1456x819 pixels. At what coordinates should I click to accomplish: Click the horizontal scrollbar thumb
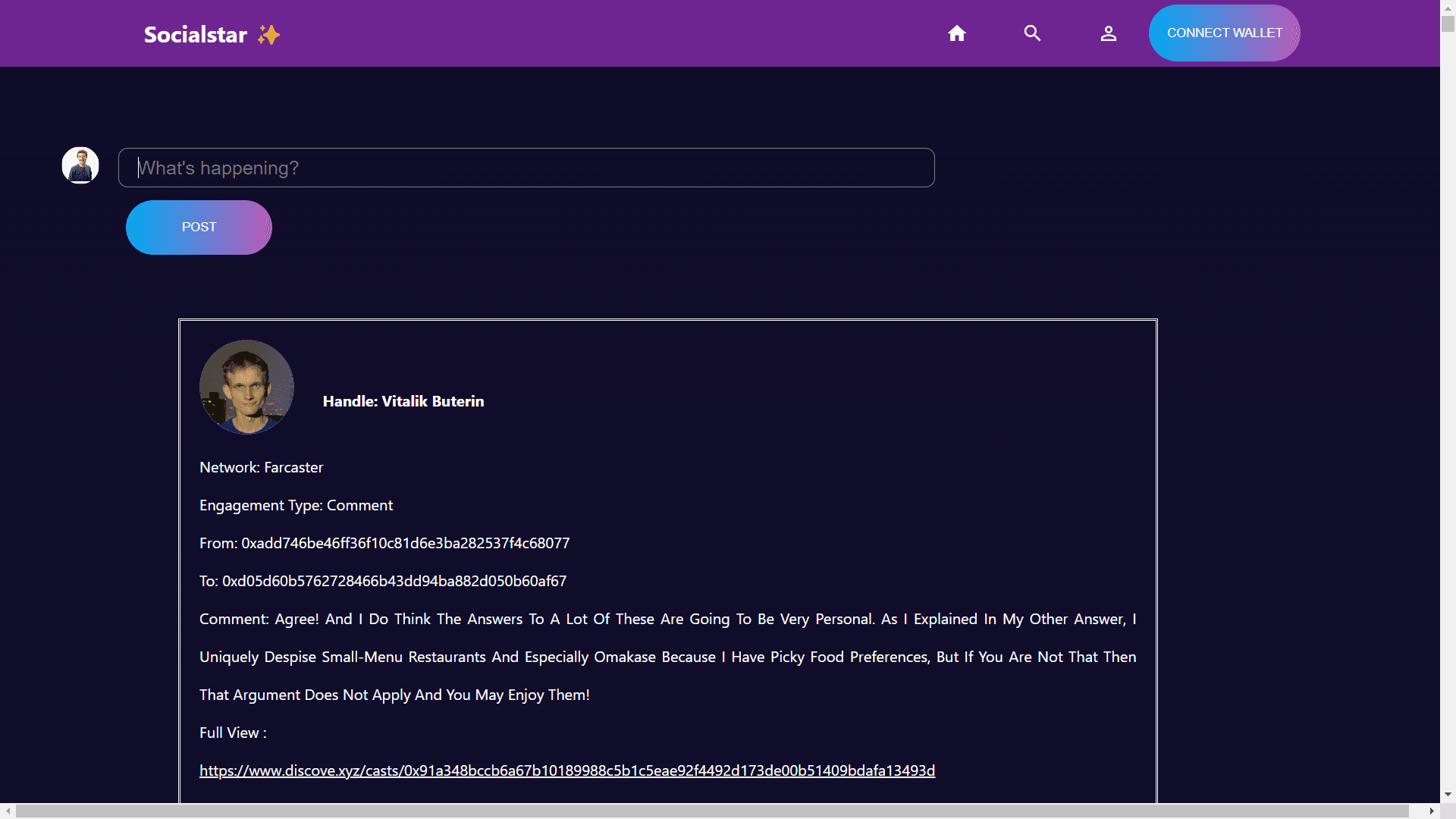712,811
